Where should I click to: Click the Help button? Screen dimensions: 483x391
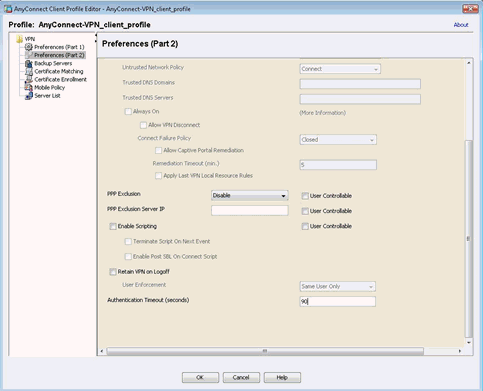pos(282,377)
